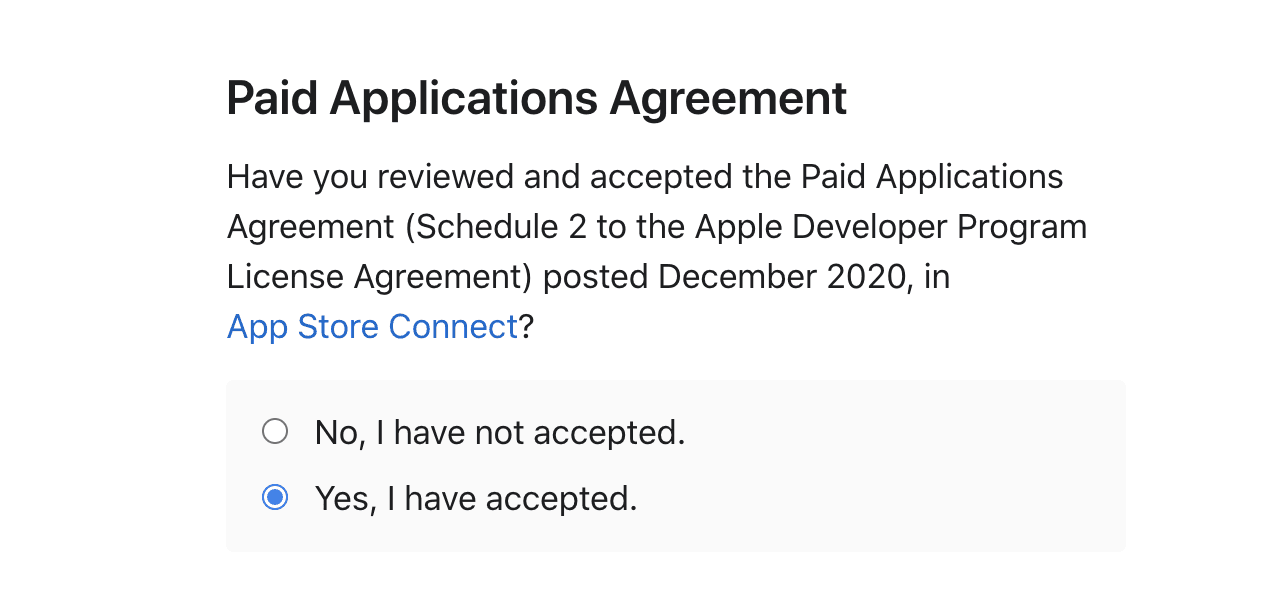Click the label "No, I have not accepted."

(x=499, y=431)
